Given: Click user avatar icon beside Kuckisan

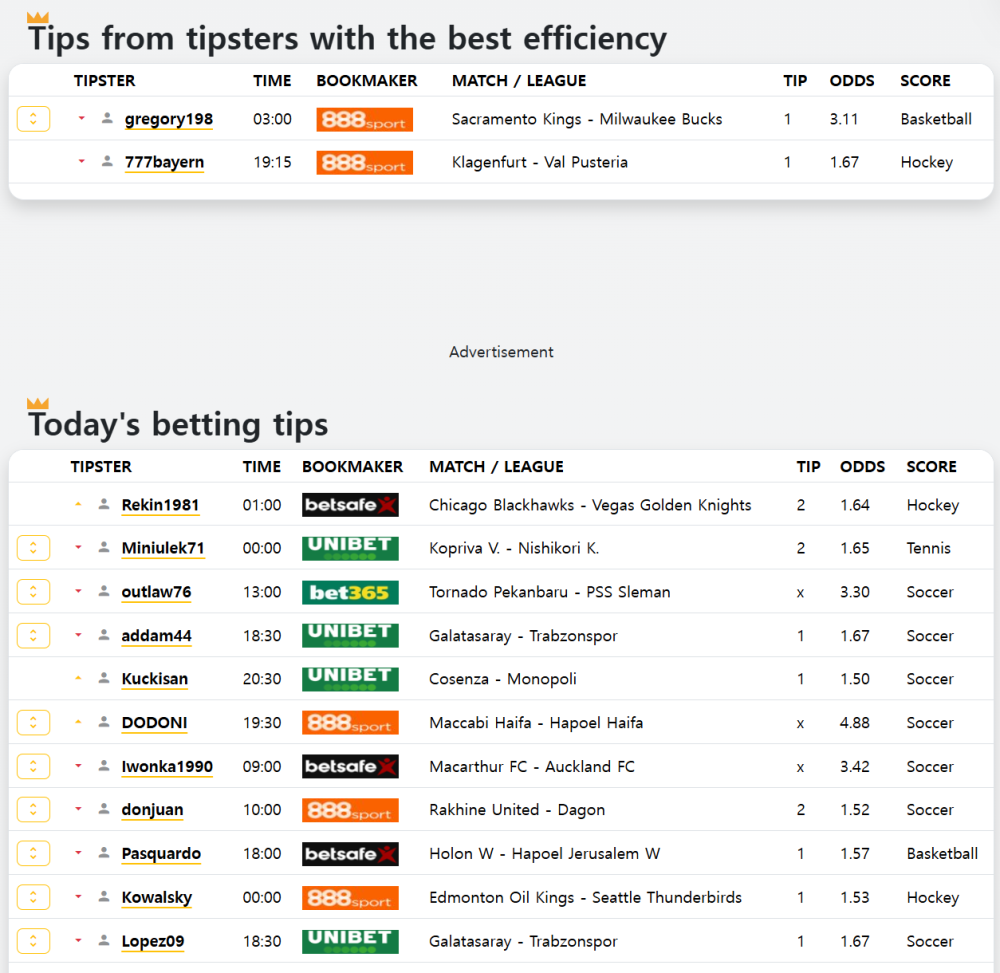Looking at the screenshot, I should [x=104, y=678].
